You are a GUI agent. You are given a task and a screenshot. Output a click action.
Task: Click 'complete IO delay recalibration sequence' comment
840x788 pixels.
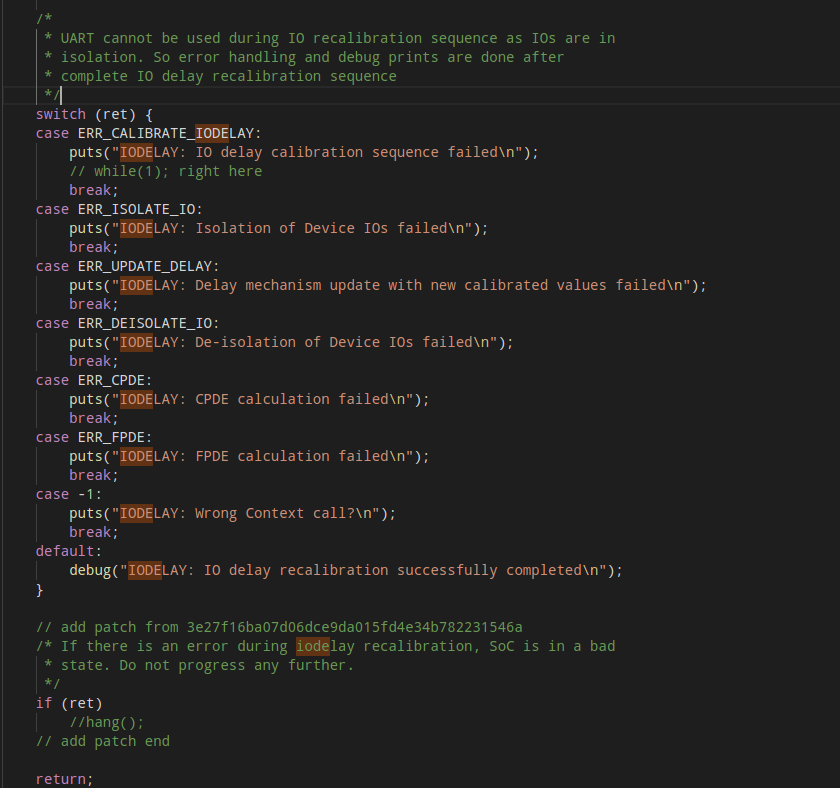[220, 77]
